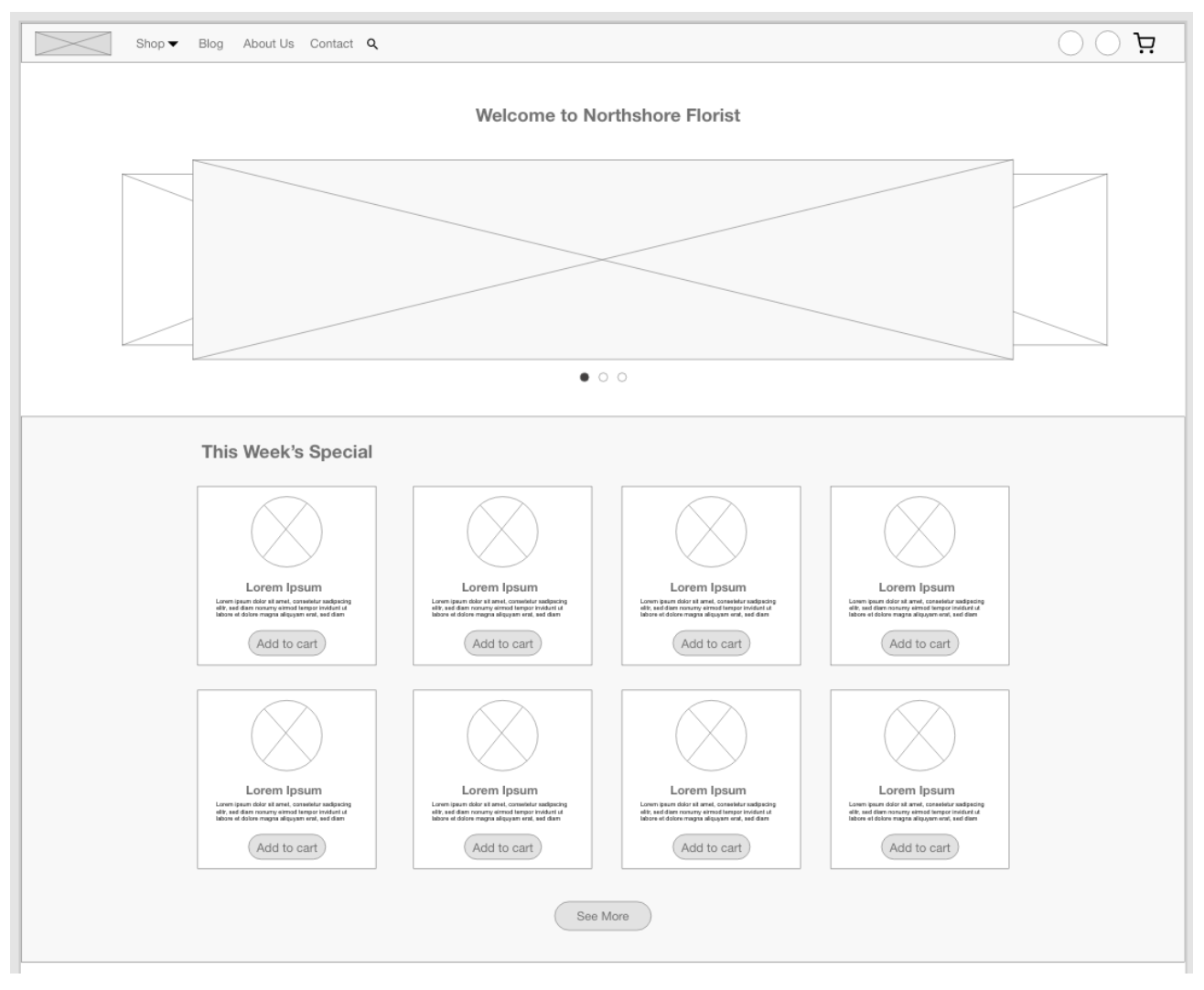Open the Contact navigation link
Image resolution: width=1204 pixels, height=990 pixels.
pos(331,44)
